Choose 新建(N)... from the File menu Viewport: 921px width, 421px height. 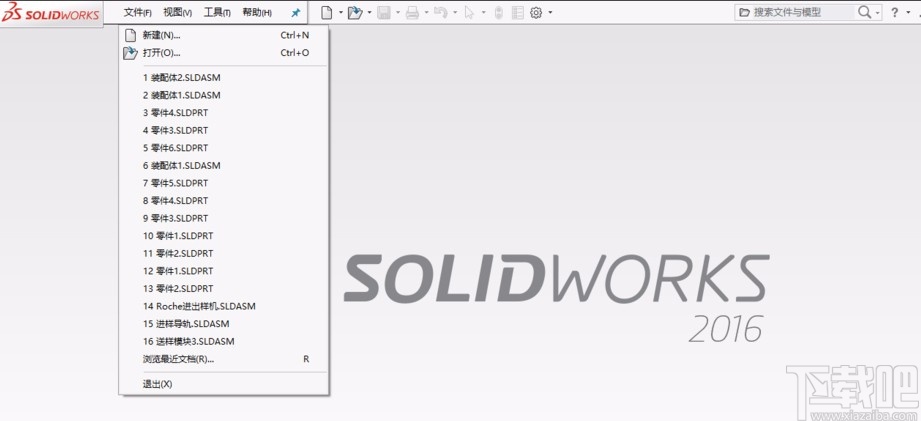(x=224, y=35)
